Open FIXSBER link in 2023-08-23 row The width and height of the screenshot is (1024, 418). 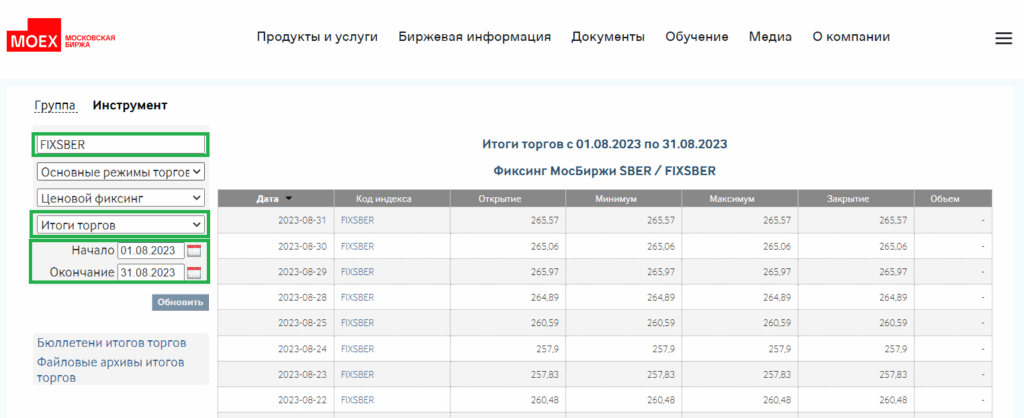358,374
